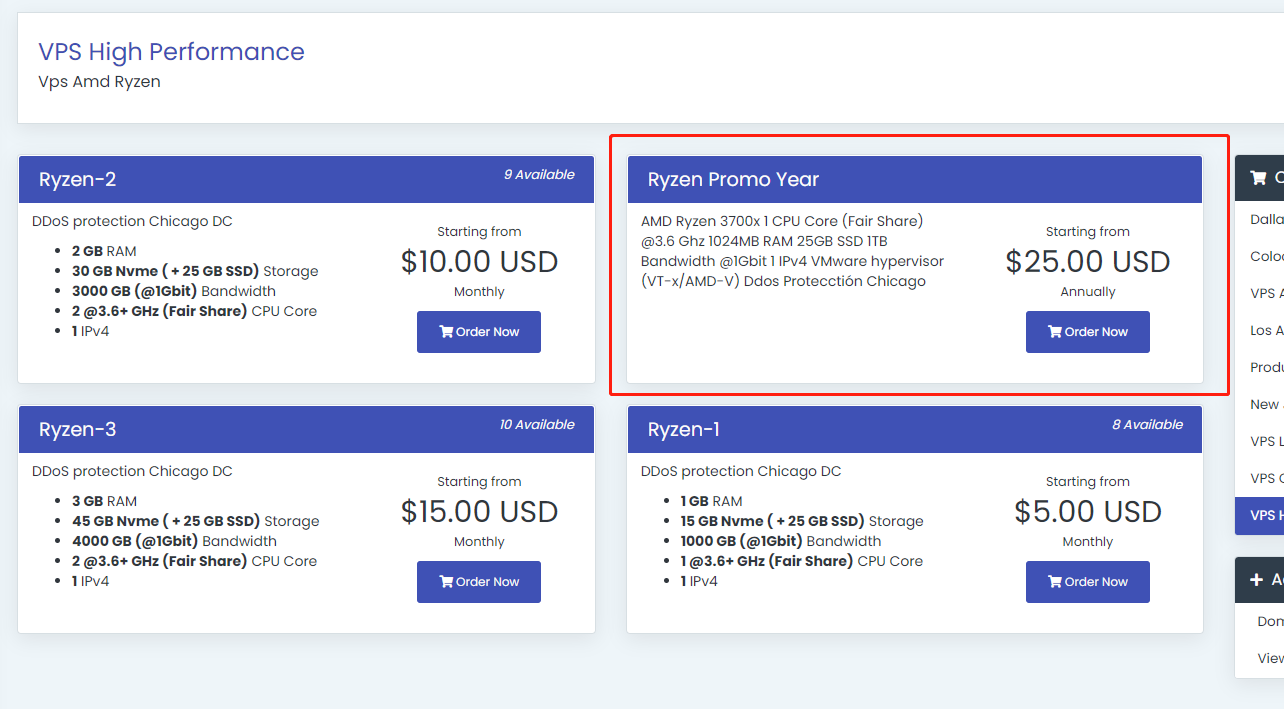Open the View link in Actions panel

[1270, 658]
